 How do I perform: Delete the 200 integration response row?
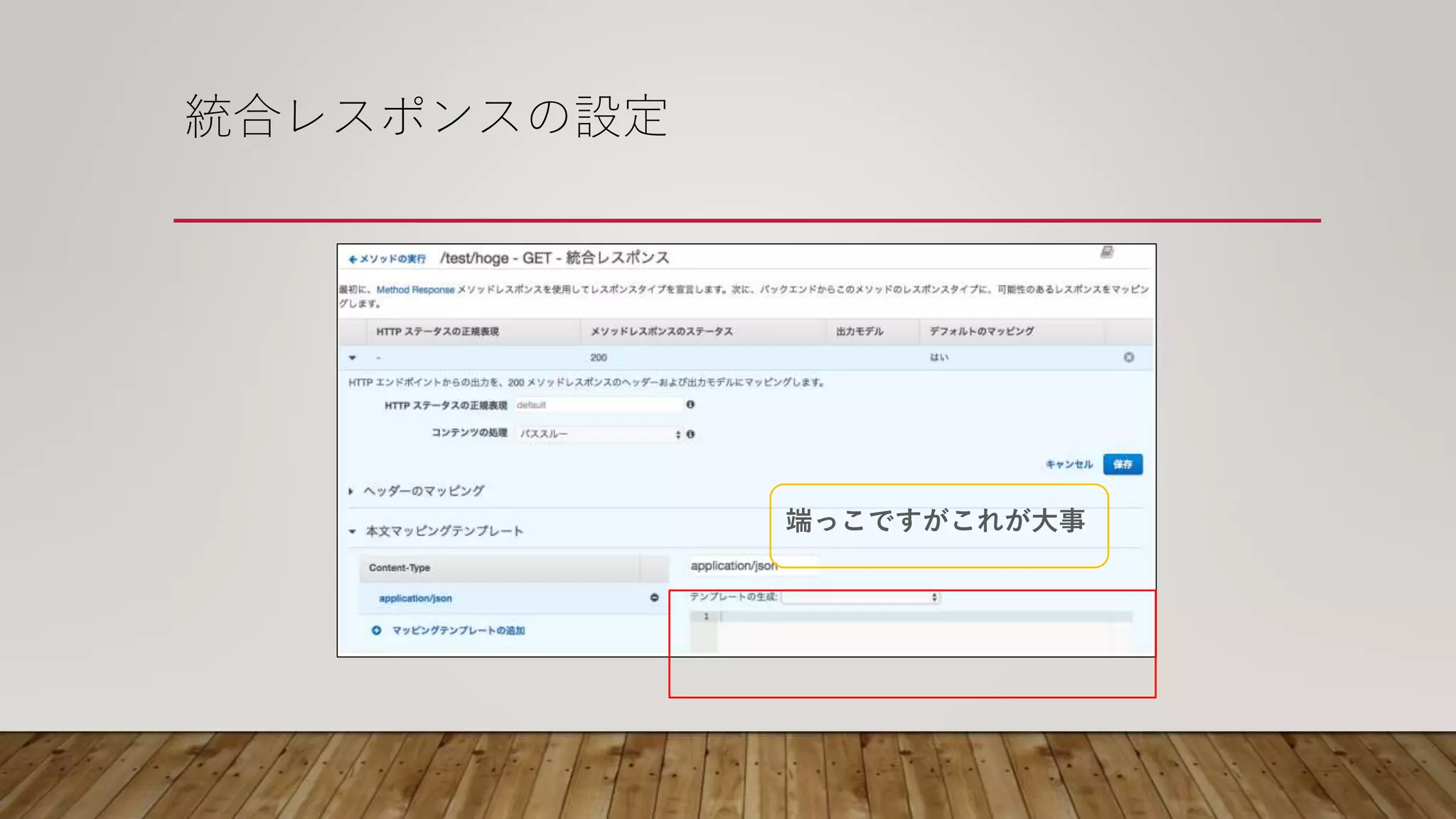point(1128,357)
